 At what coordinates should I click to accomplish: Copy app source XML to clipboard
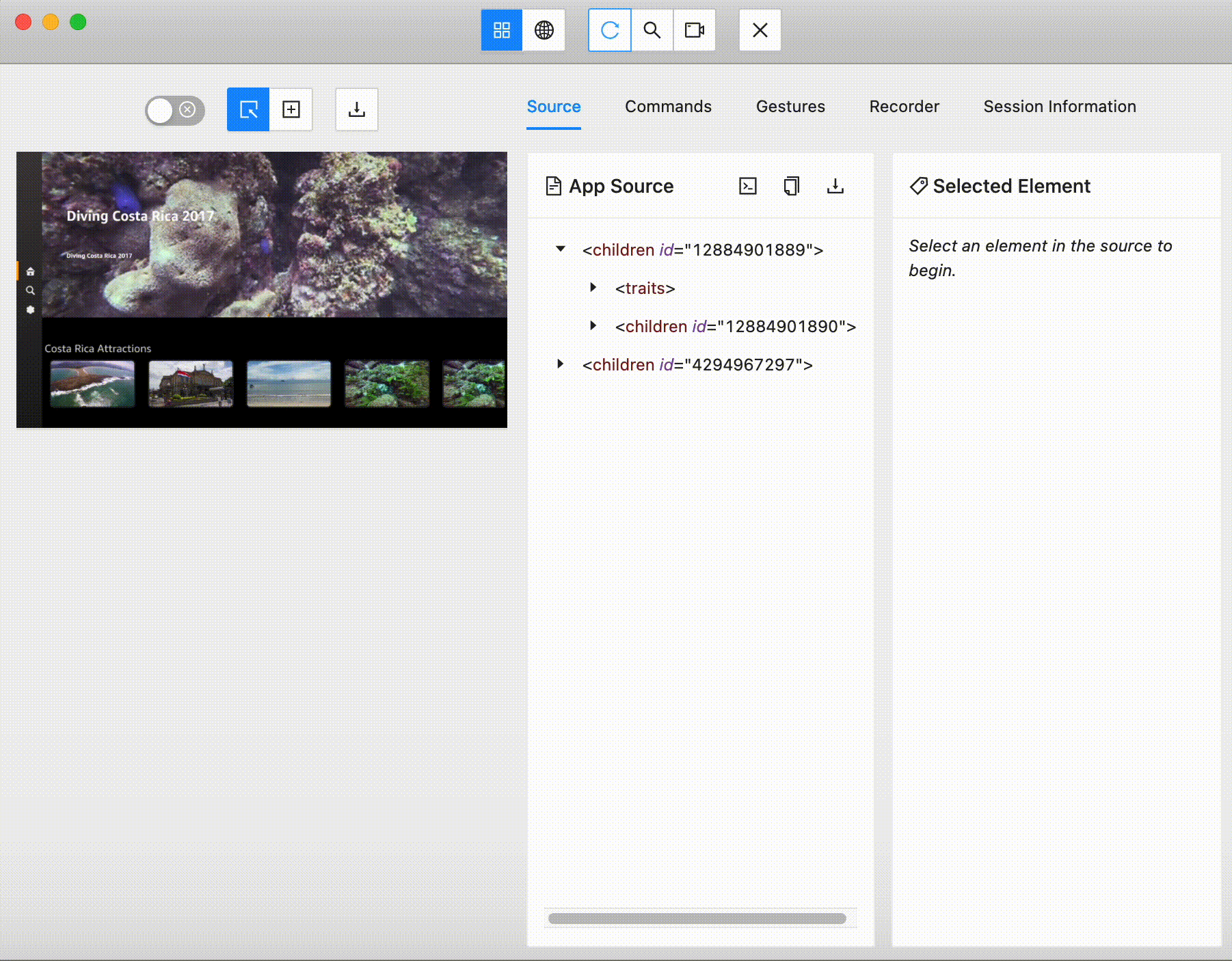tap(792, 186)
